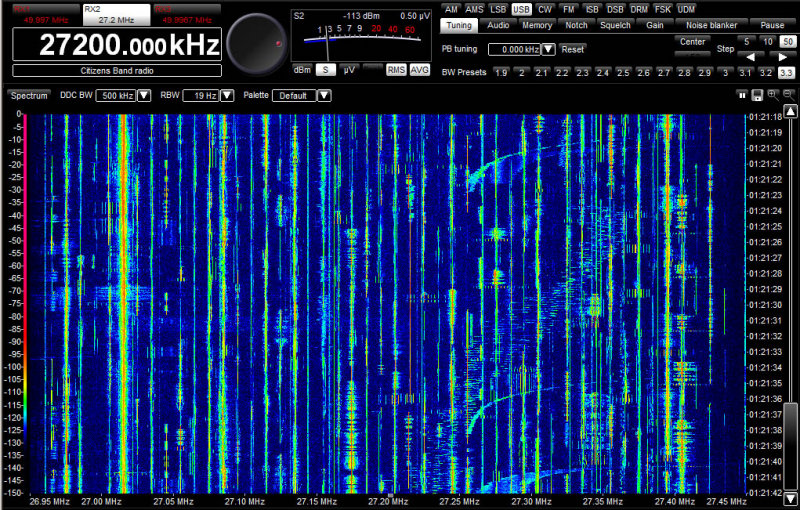
Task: Switch to the Squelch tab
Action: click(x=615, y=25)
